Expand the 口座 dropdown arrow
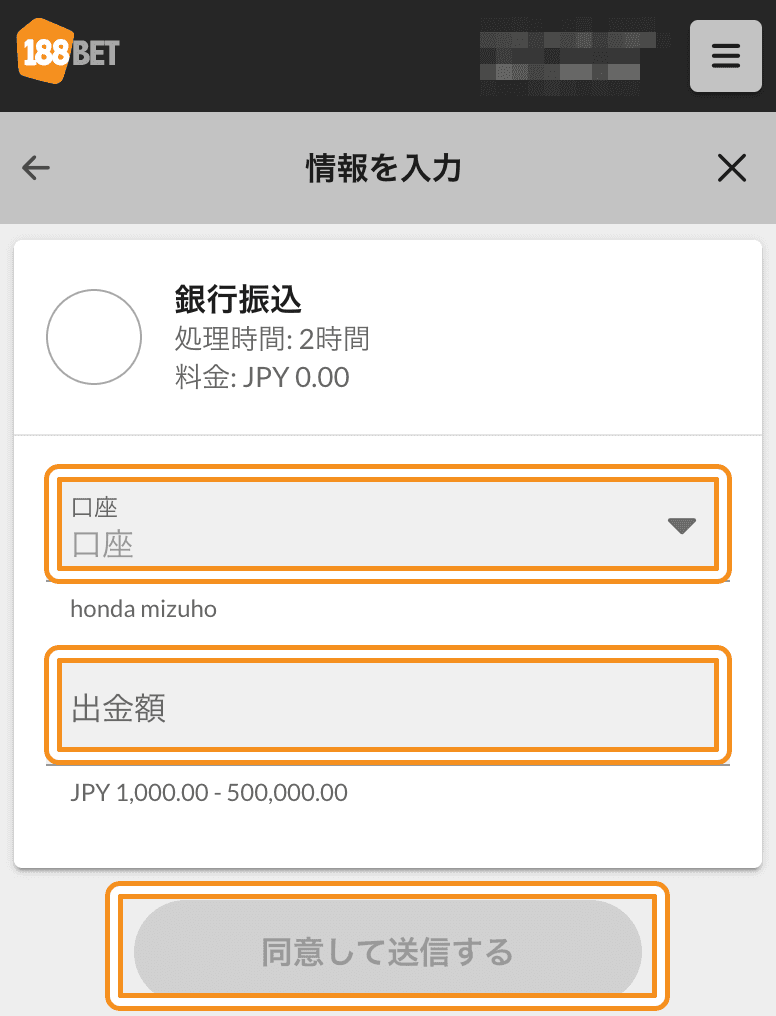Viewport: 776px width, 1016px height. (x=681, y=525)
